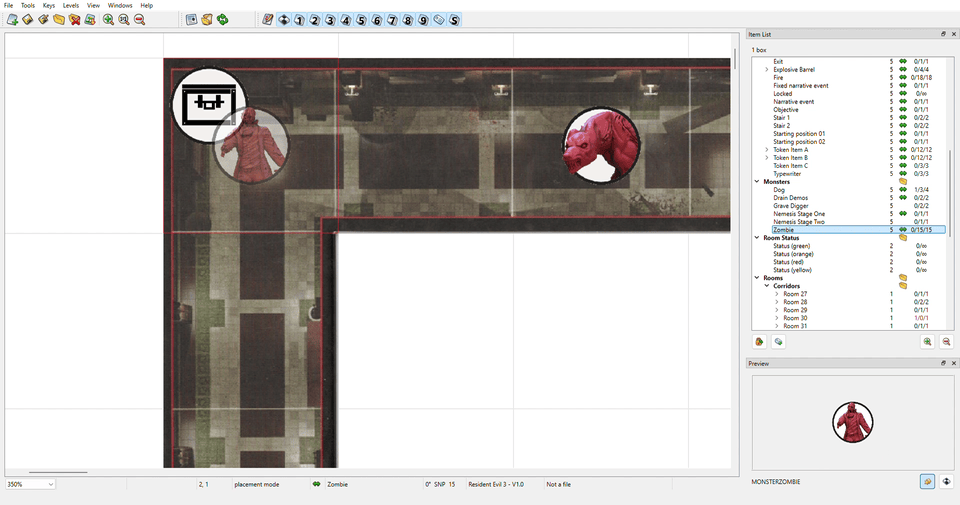Collapse the Monsters category
This screenshot has height=505, width=960.
[x=757, y=182]
